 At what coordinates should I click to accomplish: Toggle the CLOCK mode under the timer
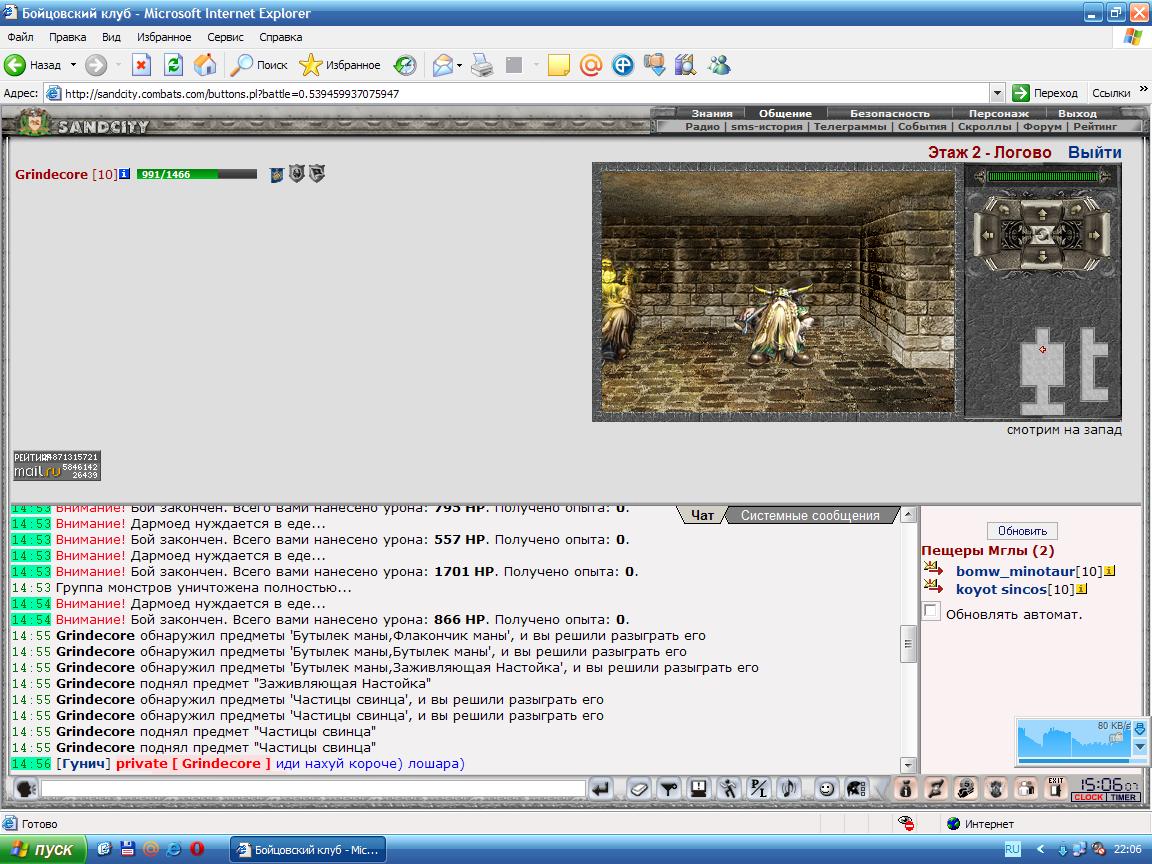point(1088,797)
